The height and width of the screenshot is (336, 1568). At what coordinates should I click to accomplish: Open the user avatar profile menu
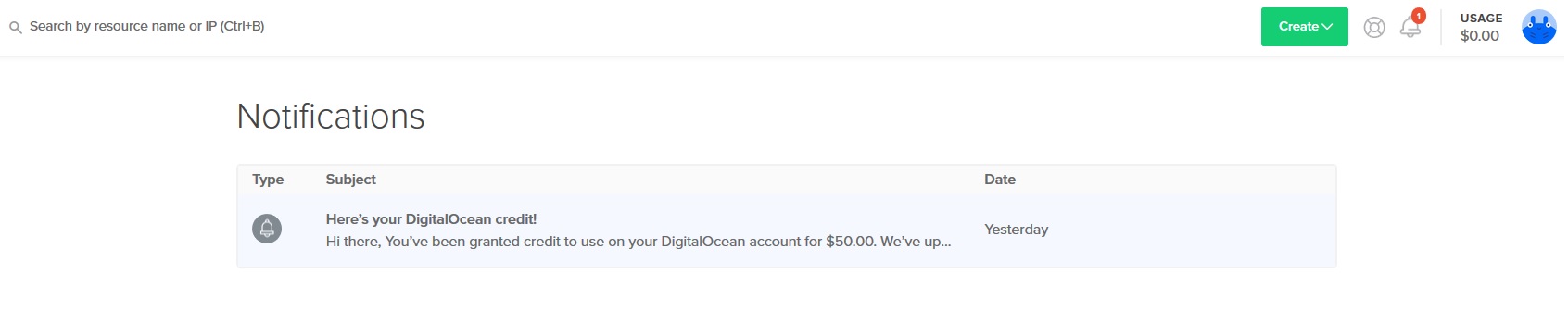click(x=1538, y=27)
